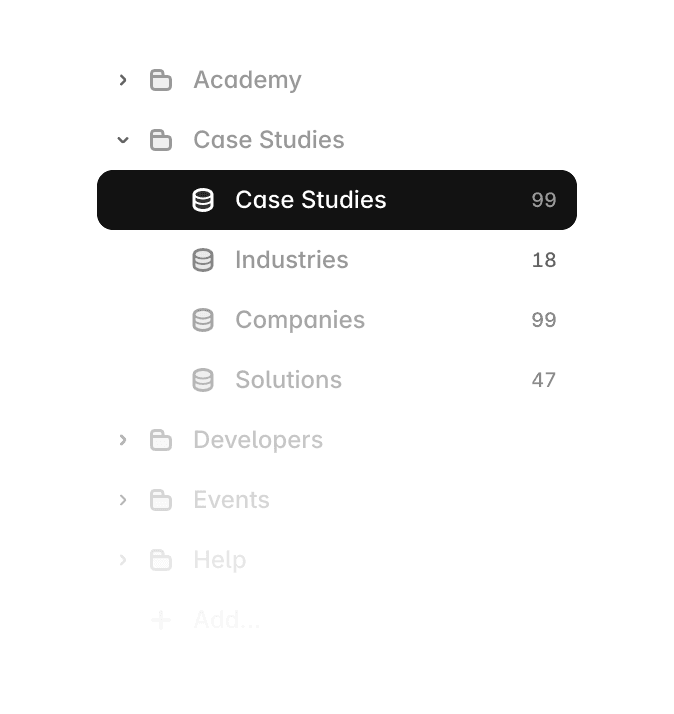Click the Help folder icon
The width and height of the screenshot is (674, 714).
[161, 560]
